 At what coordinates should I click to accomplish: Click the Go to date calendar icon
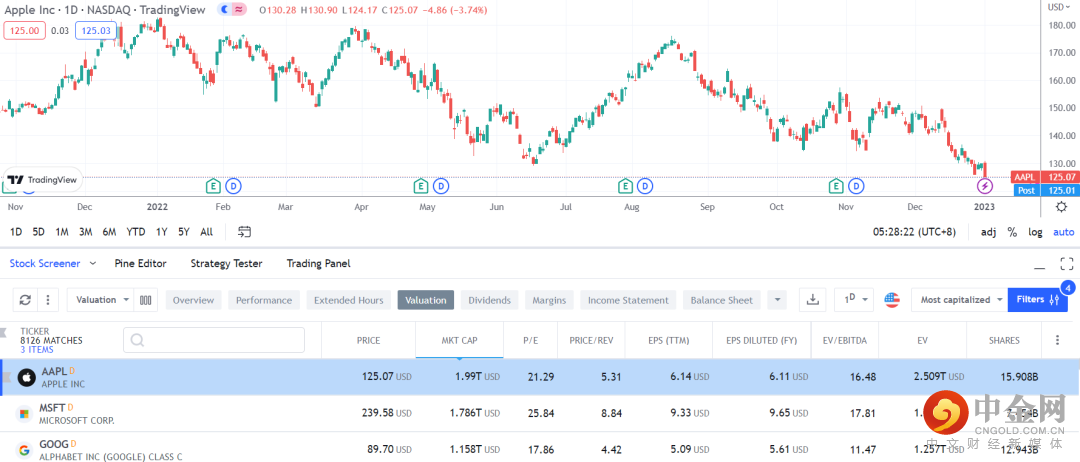click(x=244, y=232)
